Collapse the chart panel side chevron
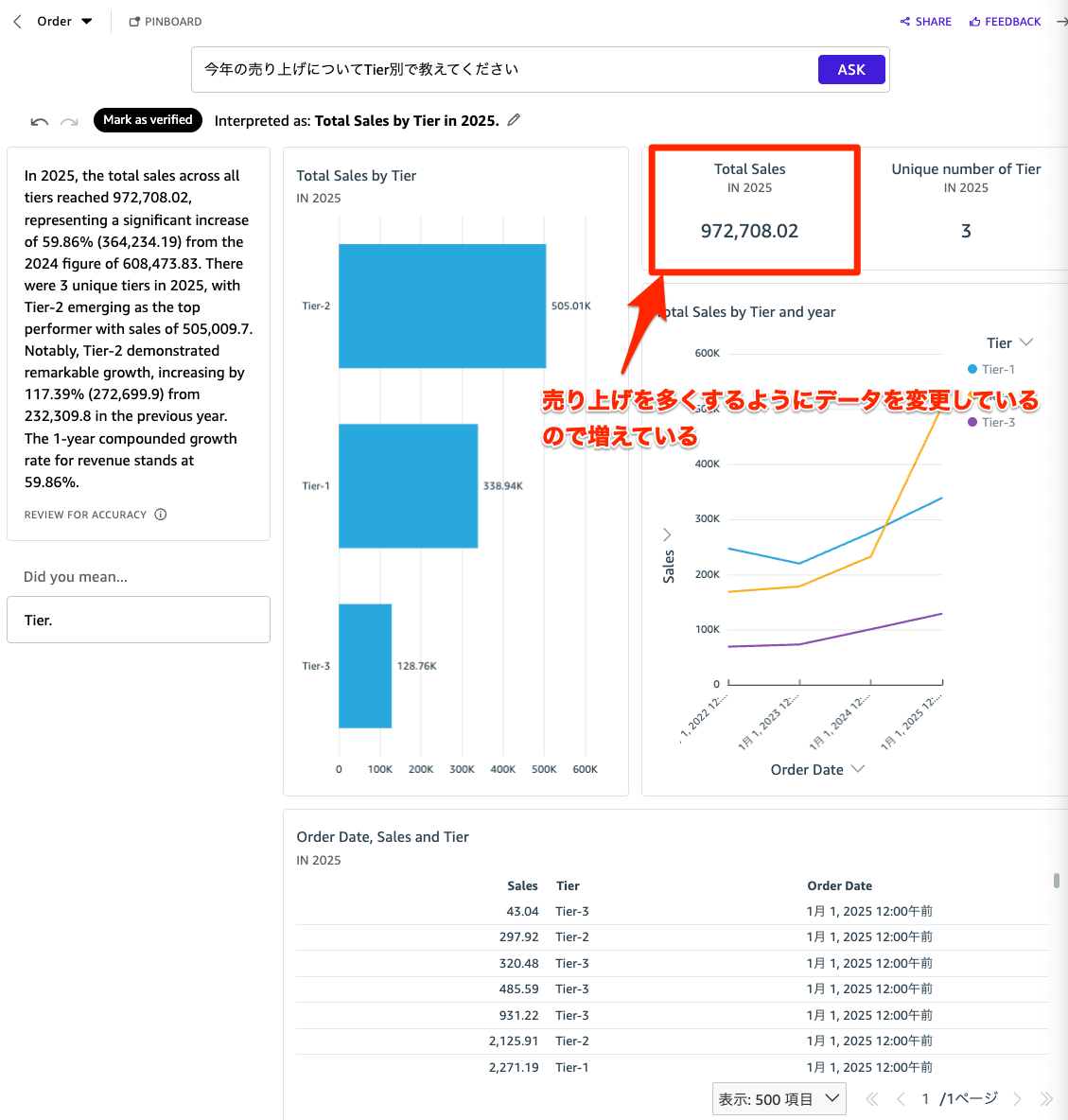1068x1120 pixels. (x=668, y=534)
